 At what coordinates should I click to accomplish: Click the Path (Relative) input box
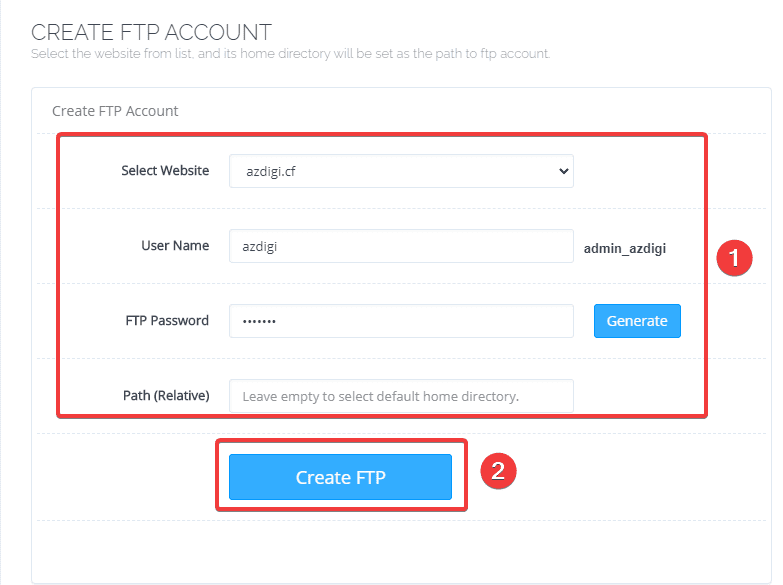point(400,396)
